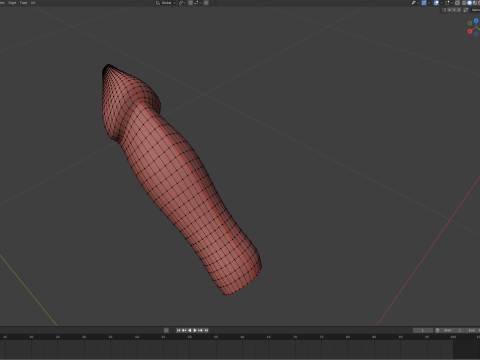This screenshot has width=480, height=360.
Task: Open the pivot point dropdown
Action: click(x=182, y=3)
